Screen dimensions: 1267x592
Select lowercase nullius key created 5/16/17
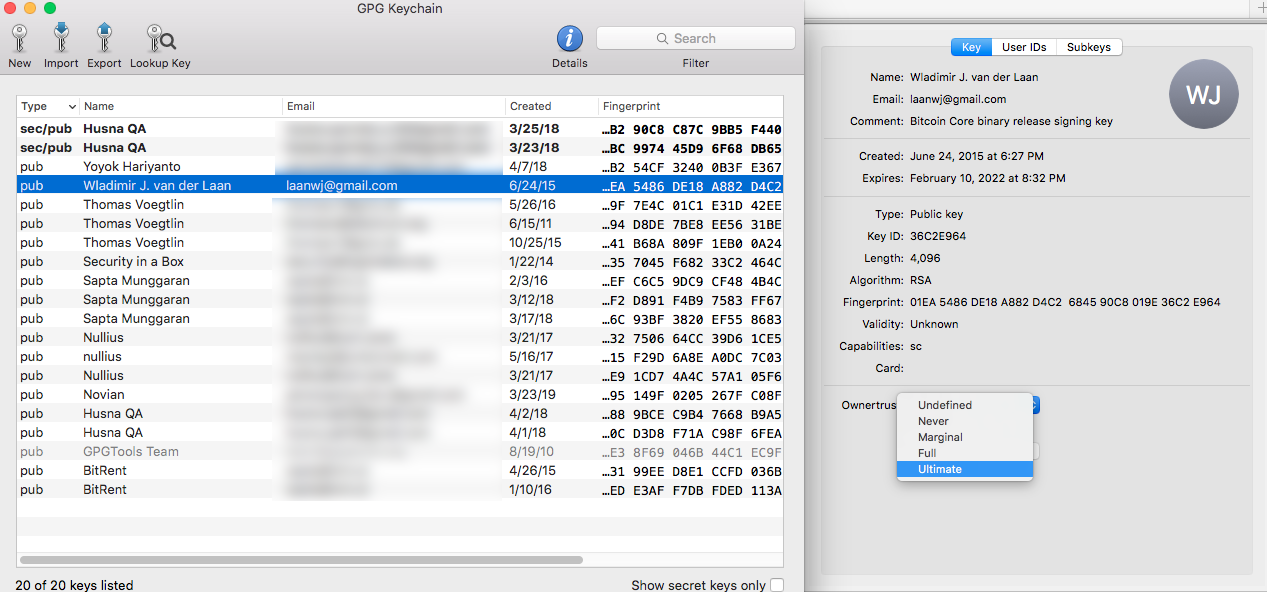tap(400, 357)
